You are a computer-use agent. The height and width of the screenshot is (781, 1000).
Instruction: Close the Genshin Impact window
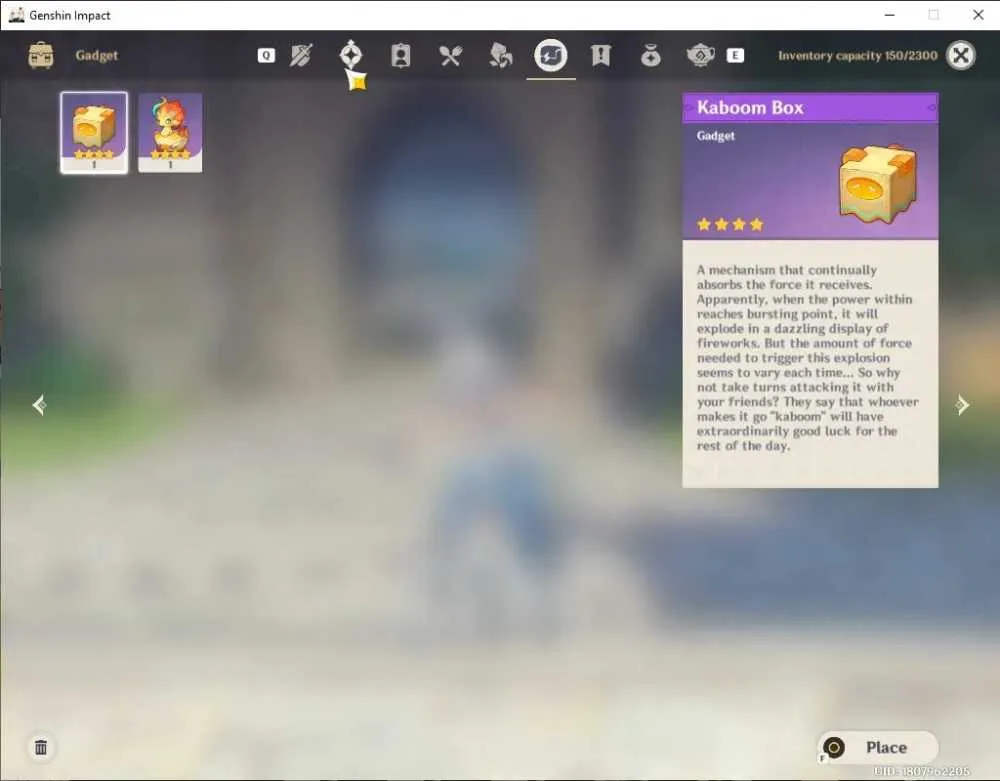click(x=978, y=15)
